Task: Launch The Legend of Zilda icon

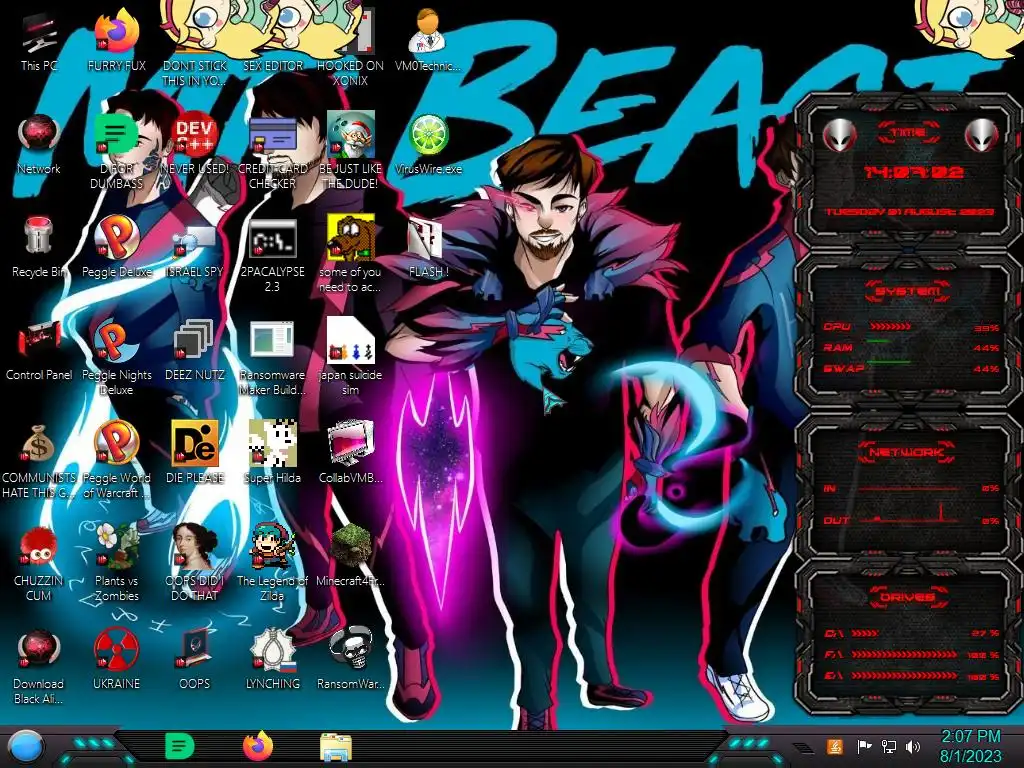Action: [273, 563]
